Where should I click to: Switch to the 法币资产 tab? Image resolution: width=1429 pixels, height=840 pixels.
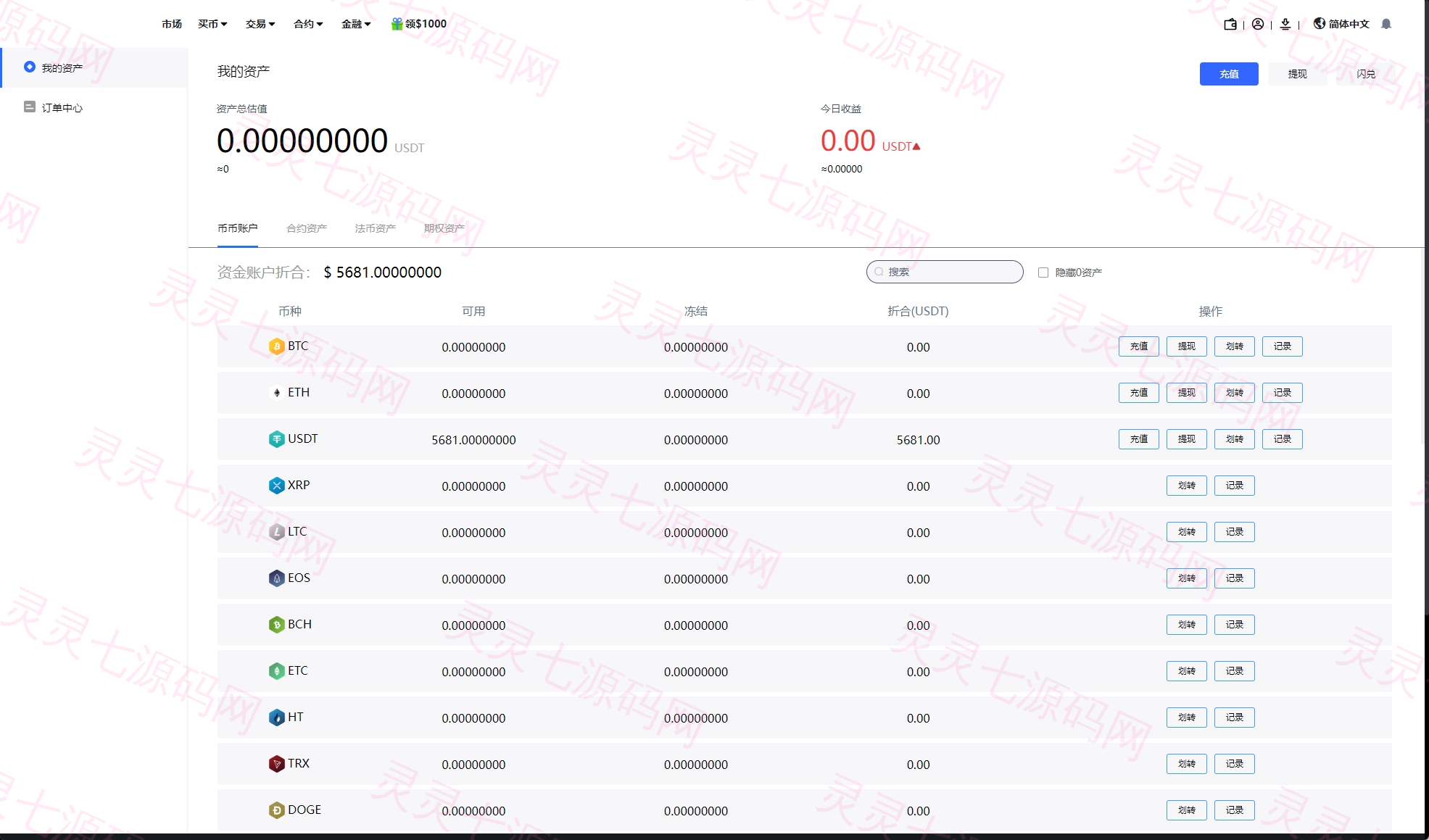(x=376, y=228)
